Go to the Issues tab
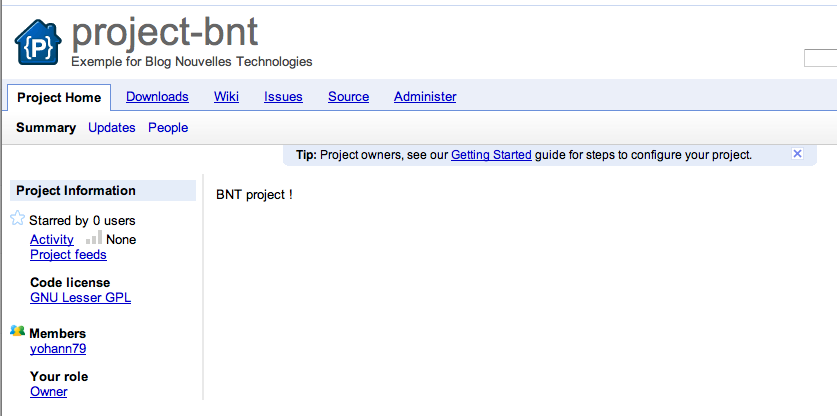 click(283, 97)
